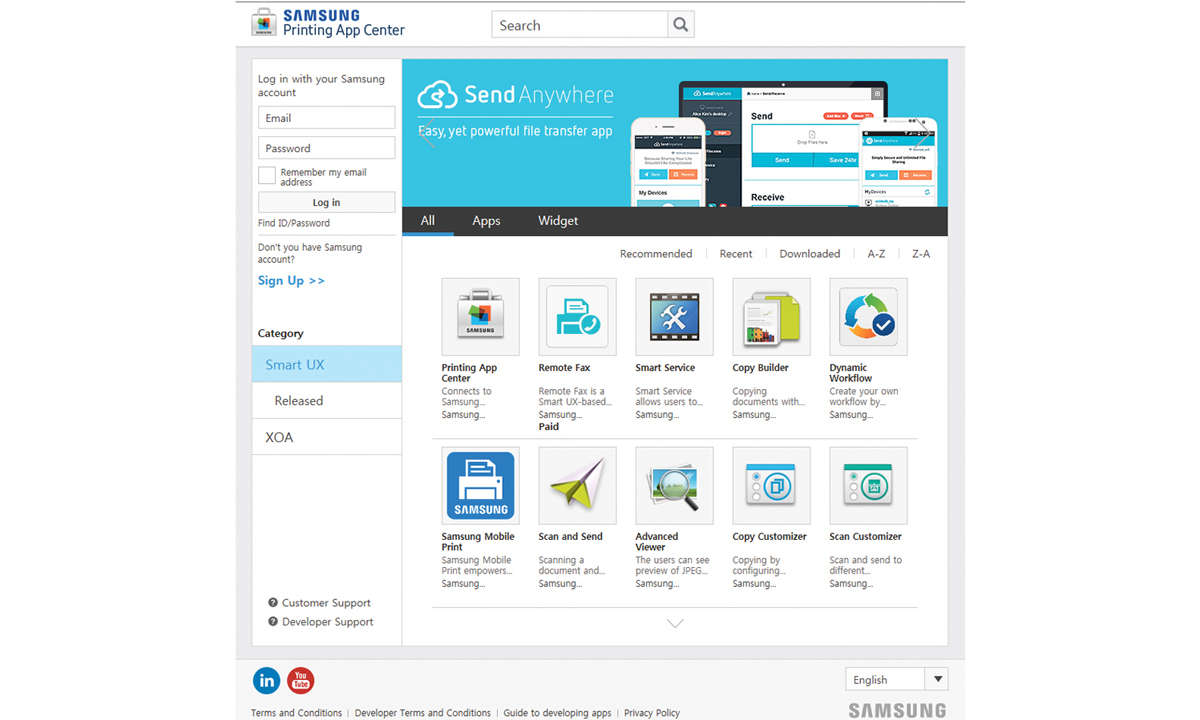Open the Advanced Viewer app icon
This screenshot has width=1200, height=720.
[674, 486]
